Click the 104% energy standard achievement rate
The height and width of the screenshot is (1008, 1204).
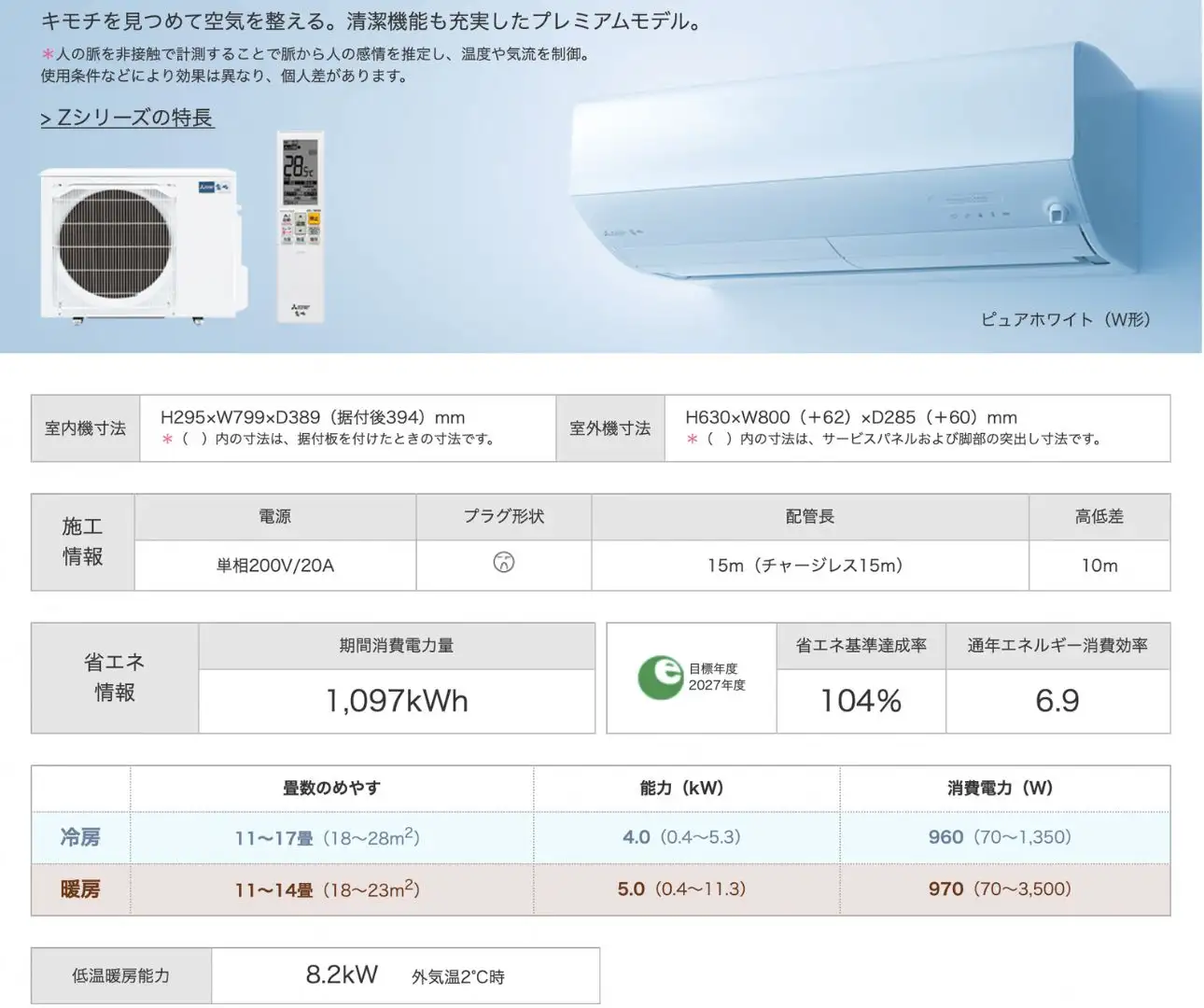click(x=861, y=701)
